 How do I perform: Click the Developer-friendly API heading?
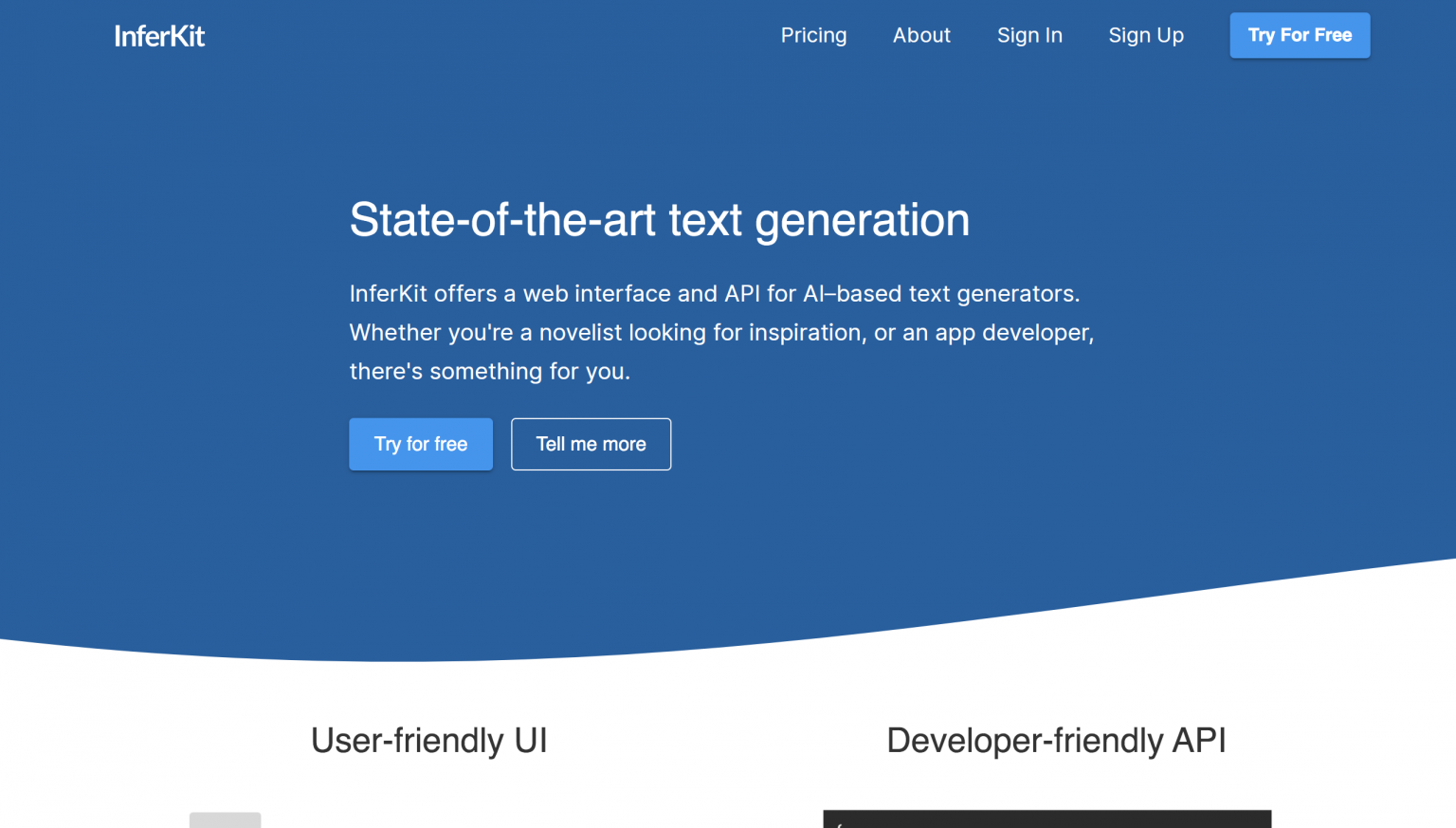1056,741
